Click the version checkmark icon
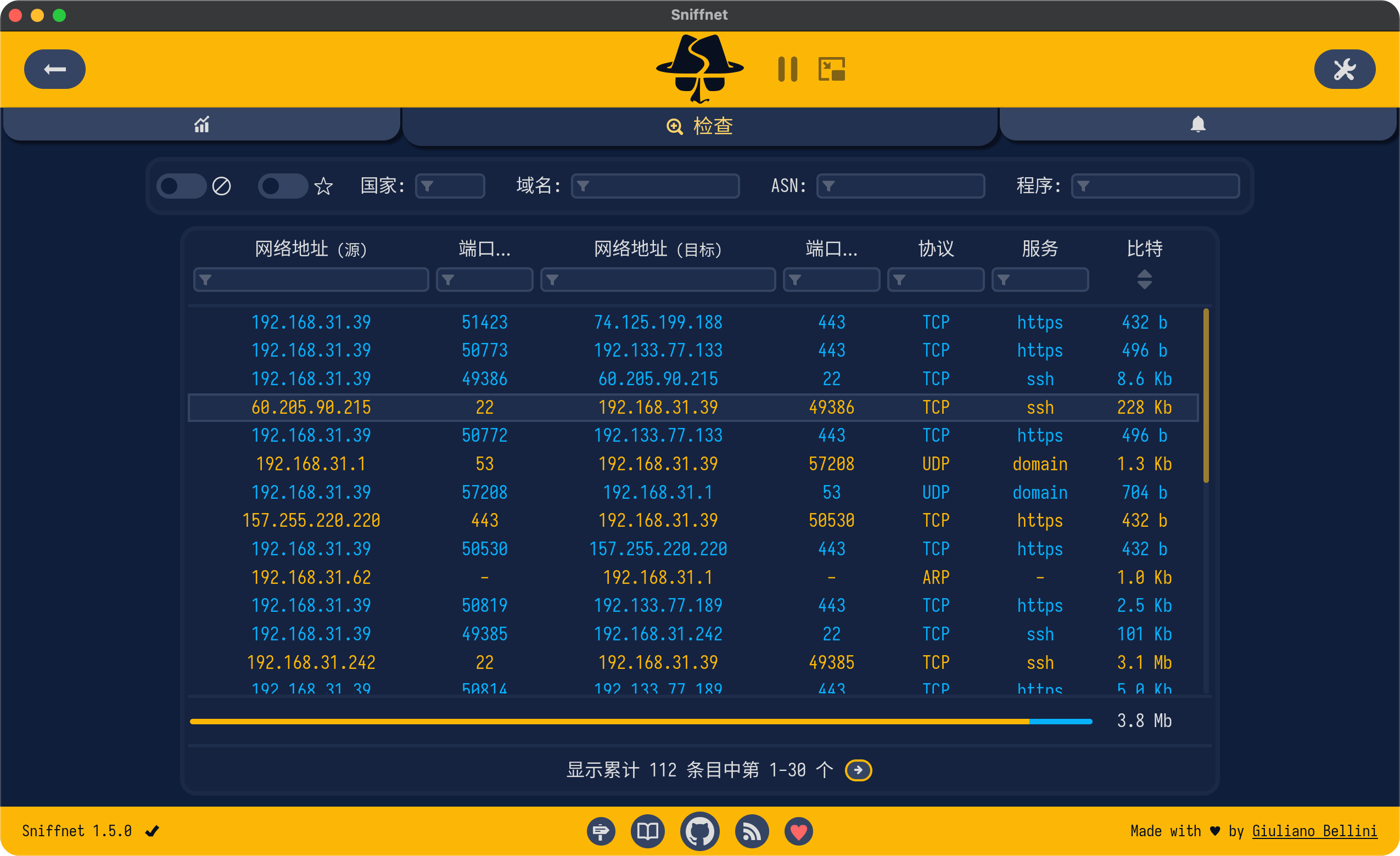The width and height of the screenshot is (1400, 856). click(x=152, y=831)
